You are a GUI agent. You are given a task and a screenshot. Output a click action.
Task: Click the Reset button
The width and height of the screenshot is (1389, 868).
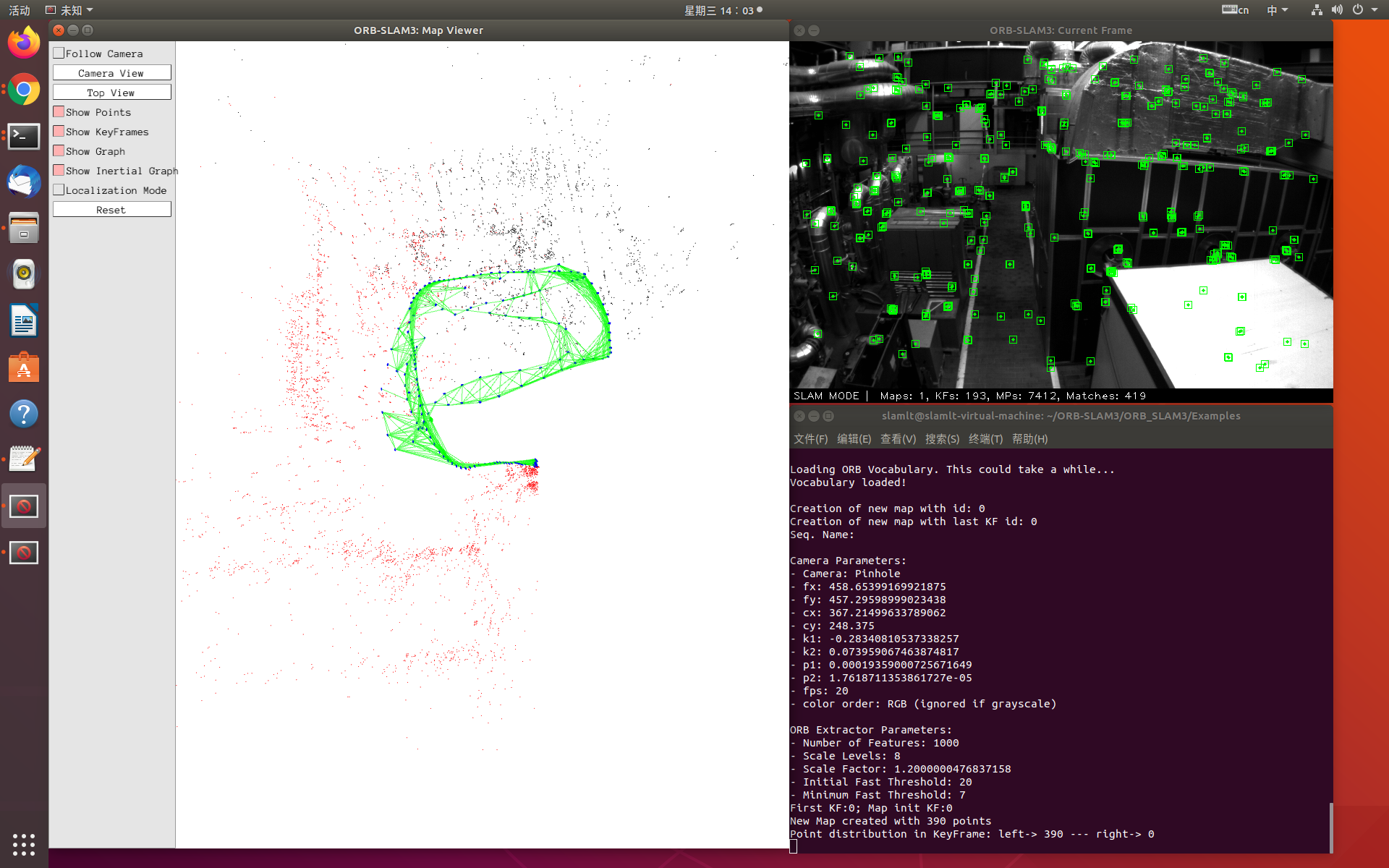pyautogui.click(x=111, y=210)
